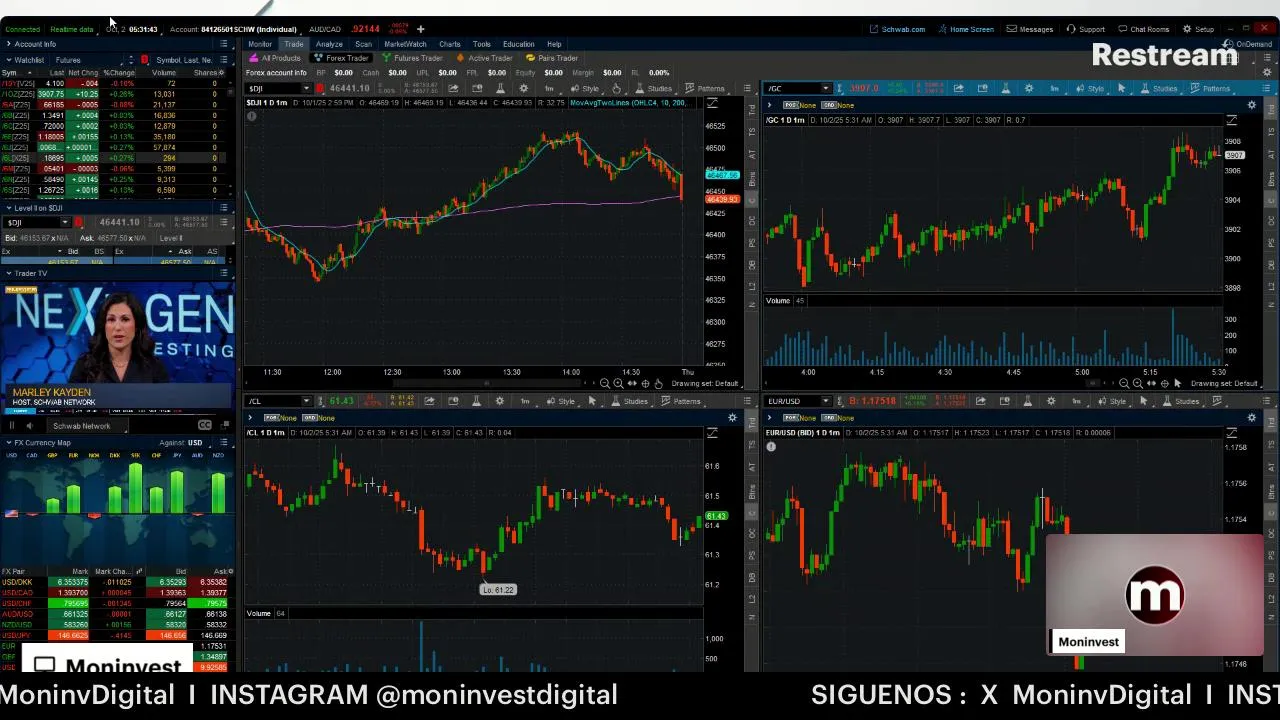Pause the Trader TV video

[13, 426]
